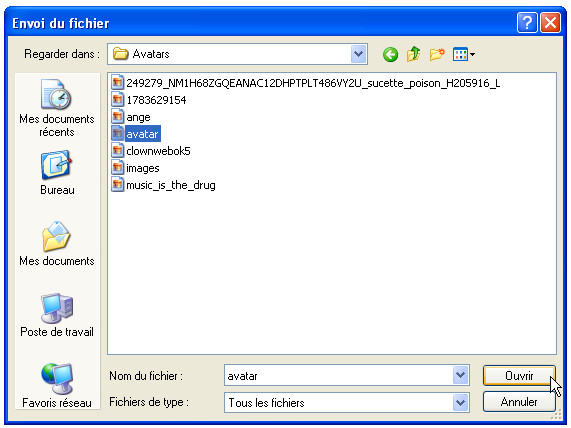
Task: Click the Ouvrir button
Action: [x=519, y=375]
